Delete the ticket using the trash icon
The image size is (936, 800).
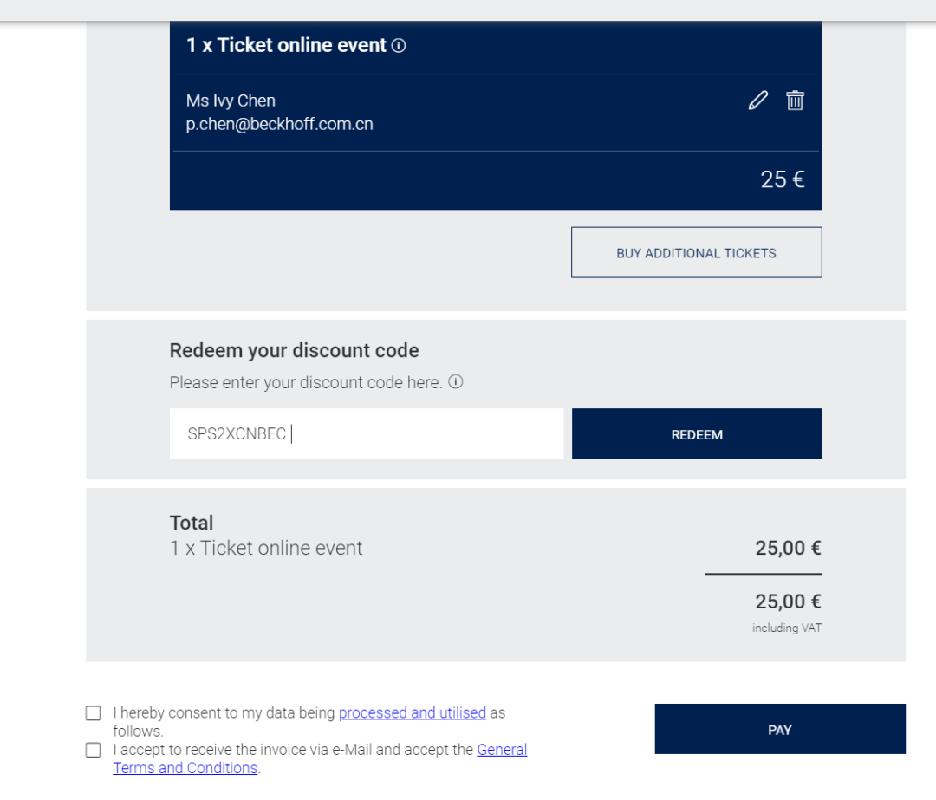pos(795,100)
